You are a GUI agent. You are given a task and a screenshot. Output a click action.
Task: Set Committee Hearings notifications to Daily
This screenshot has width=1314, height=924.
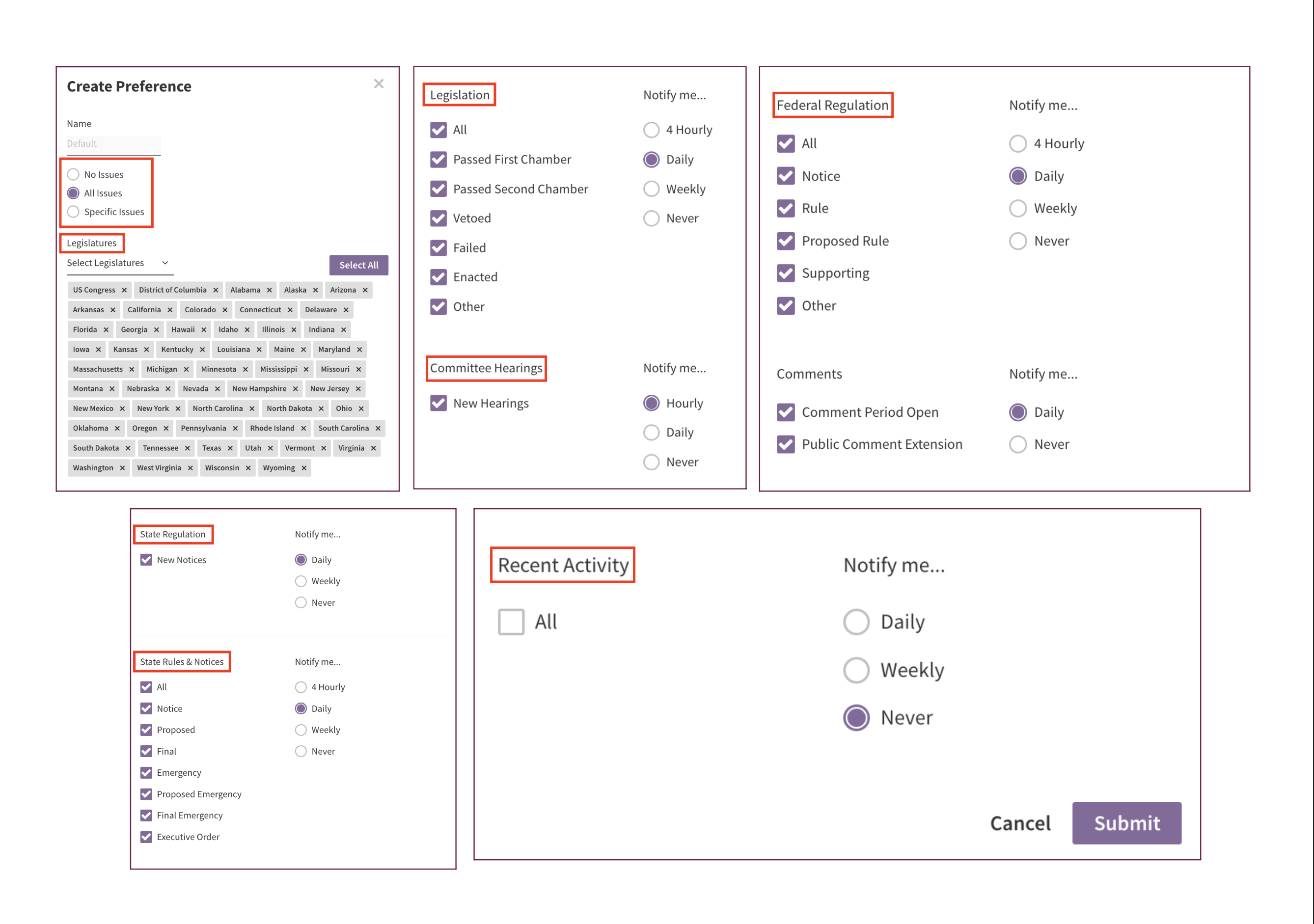point(651,433)
